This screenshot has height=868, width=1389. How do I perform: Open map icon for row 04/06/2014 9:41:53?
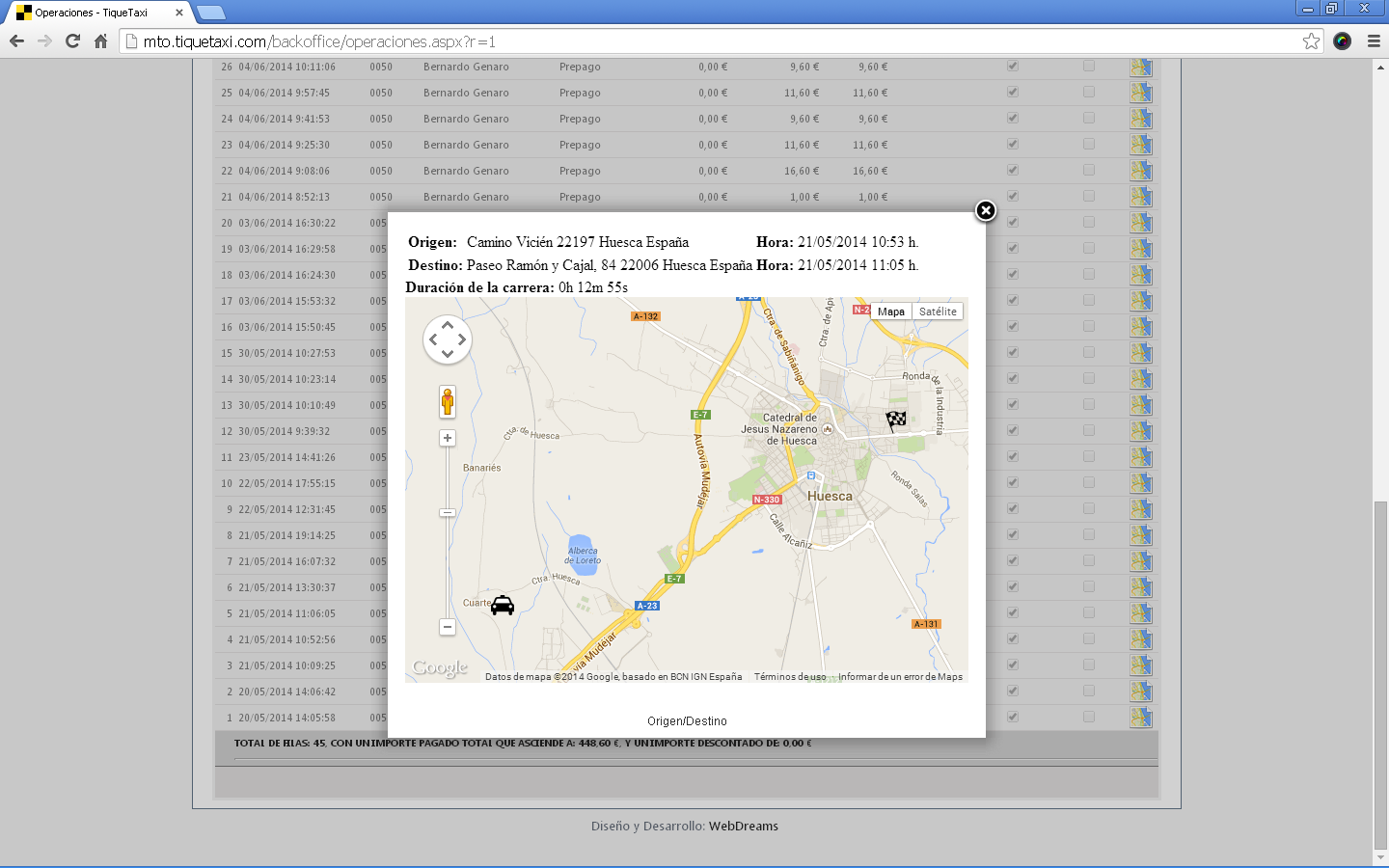[1141, 119]
